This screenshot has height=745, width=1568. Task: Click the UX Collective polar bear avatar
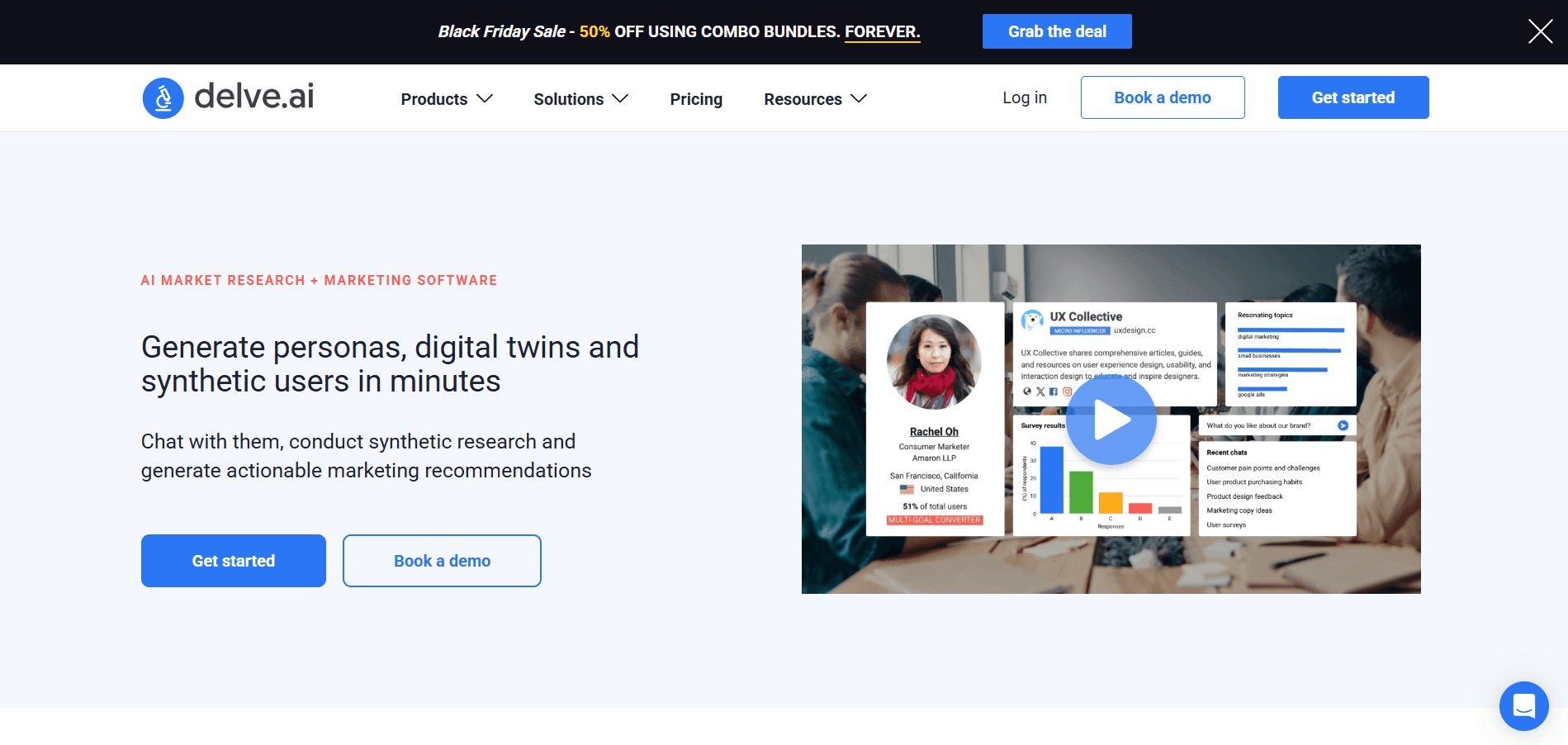click(1032, 320)
